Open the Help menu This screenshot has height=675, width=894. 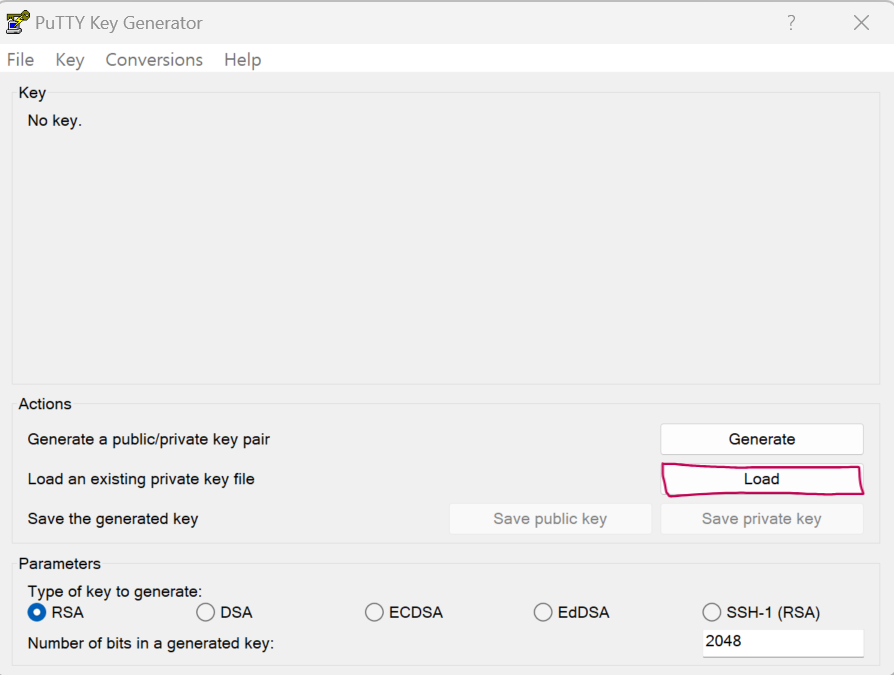click(242, 60)
